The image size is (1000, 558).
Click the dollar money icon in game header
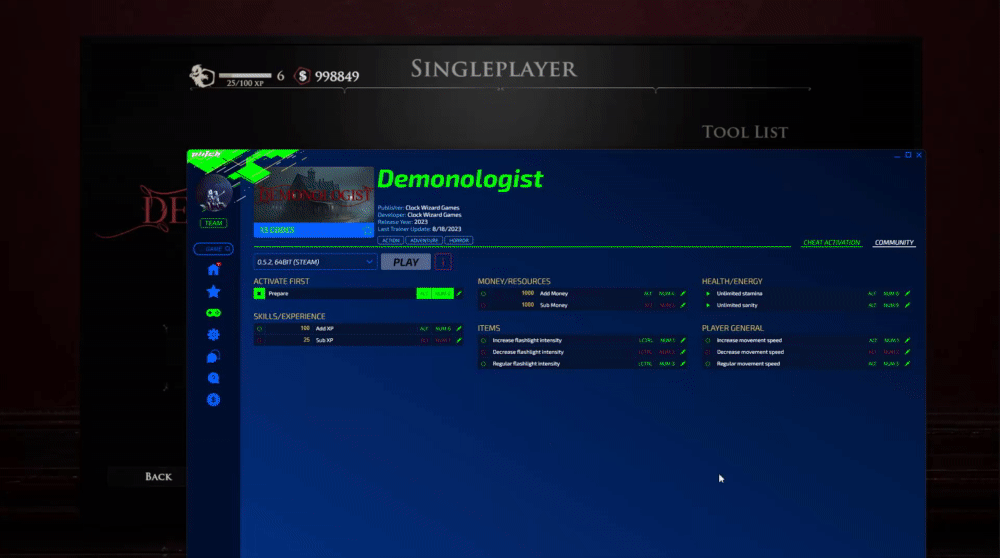302,76
